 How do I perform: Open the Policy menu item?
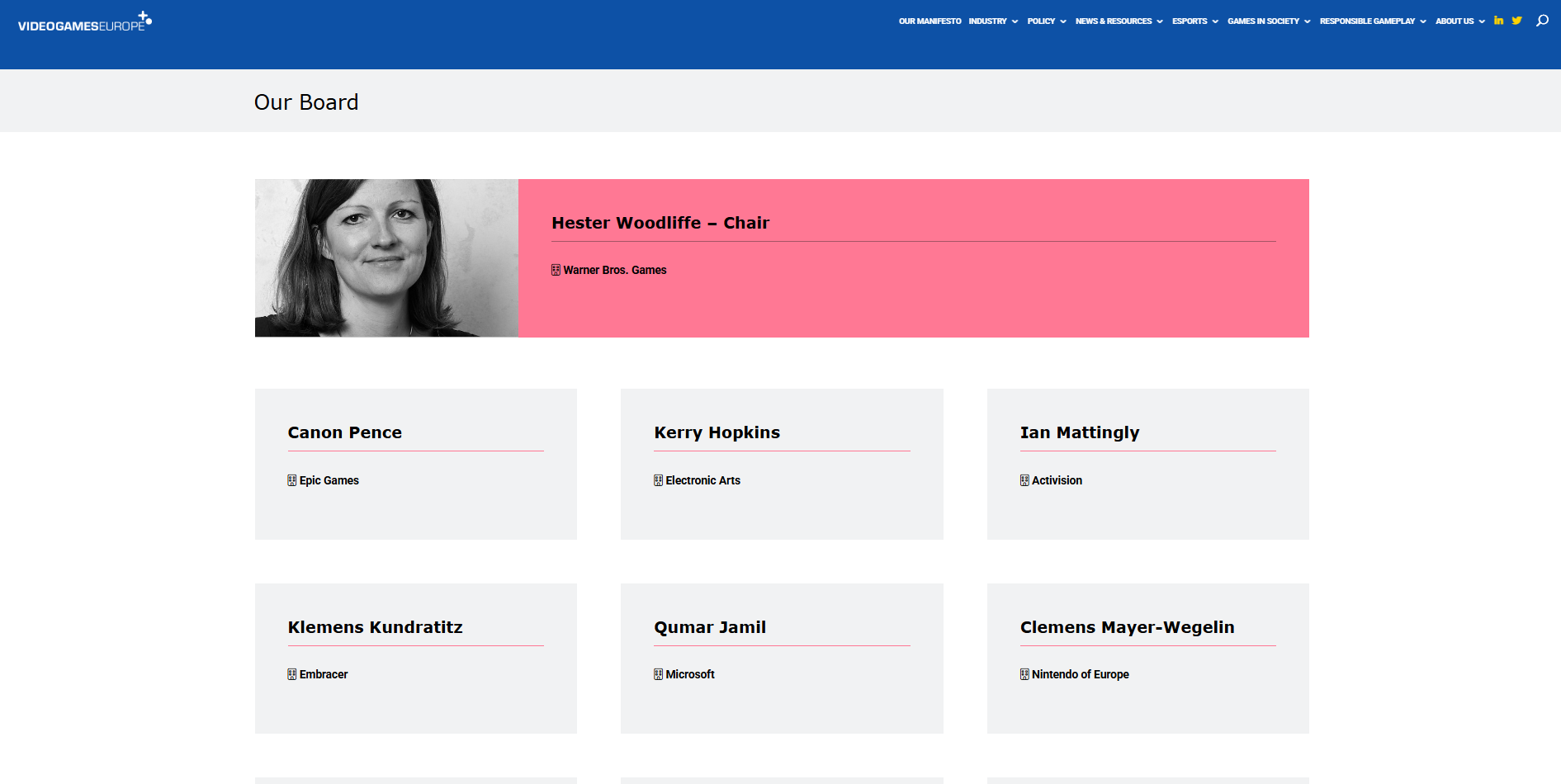1041,21
